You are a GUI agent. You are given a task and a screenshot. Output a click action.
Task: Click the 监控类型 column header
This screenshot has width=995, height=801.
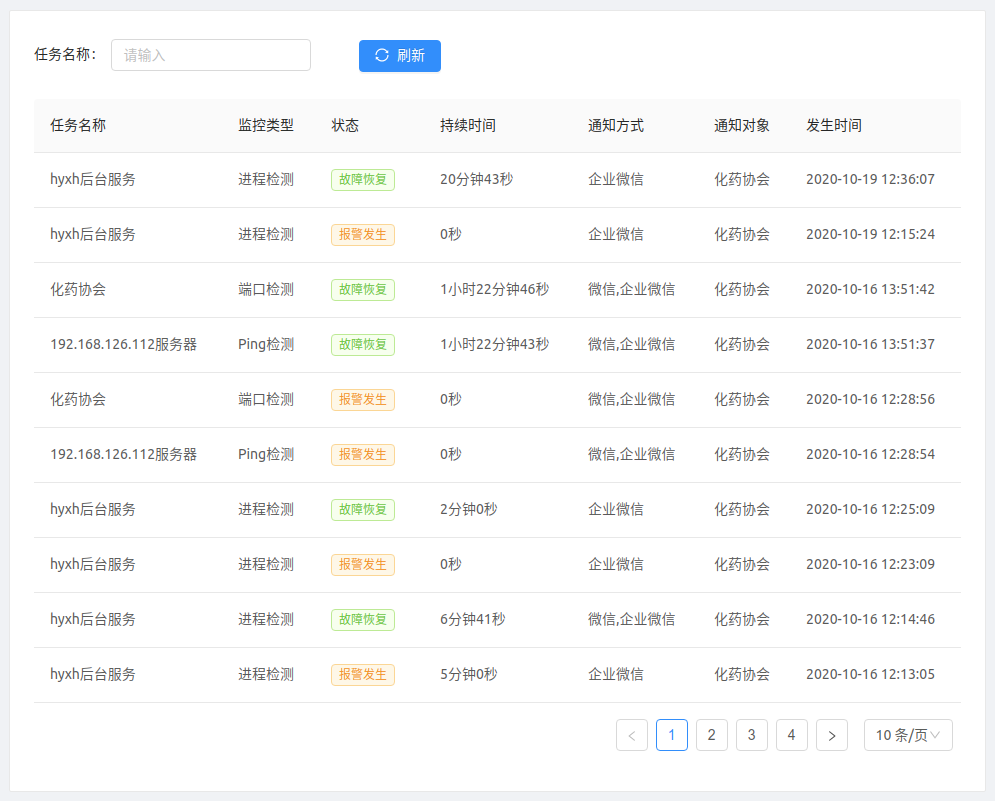point(266,126)
